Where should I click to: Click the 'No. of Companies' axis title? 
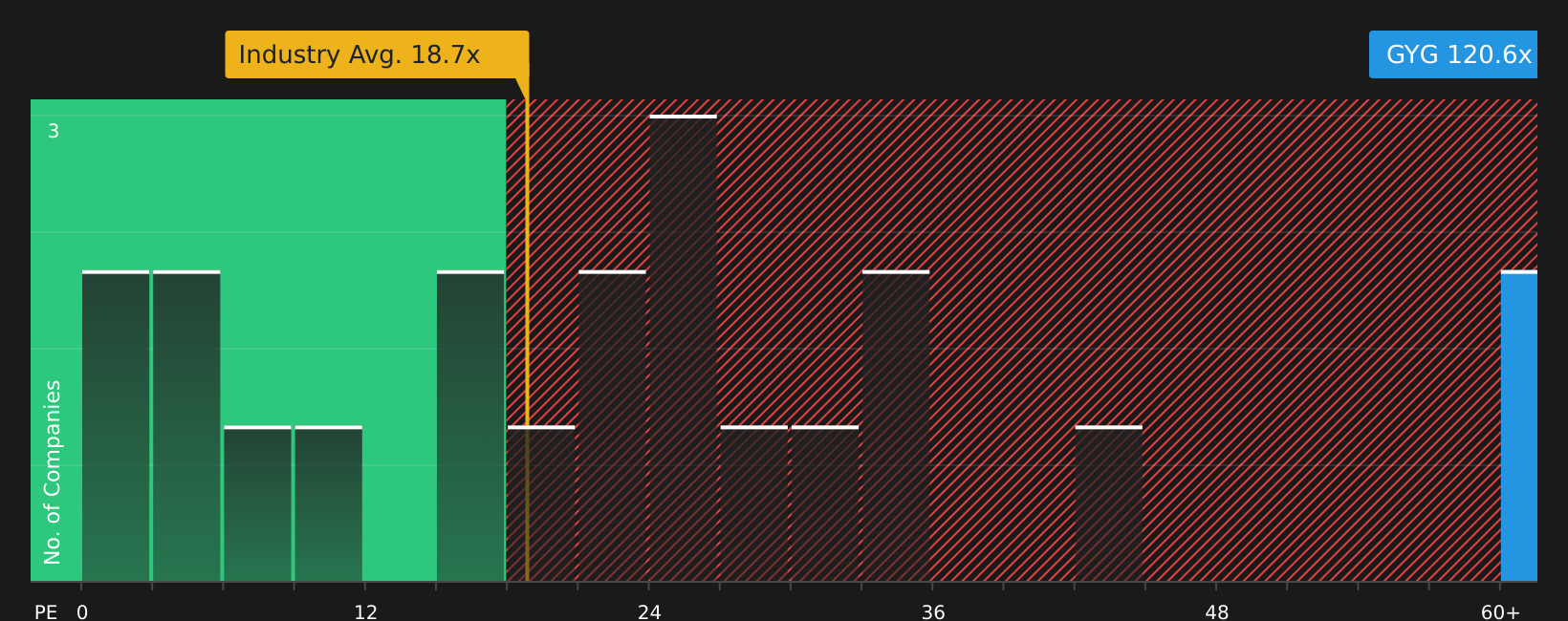click(x=53, y=472)
